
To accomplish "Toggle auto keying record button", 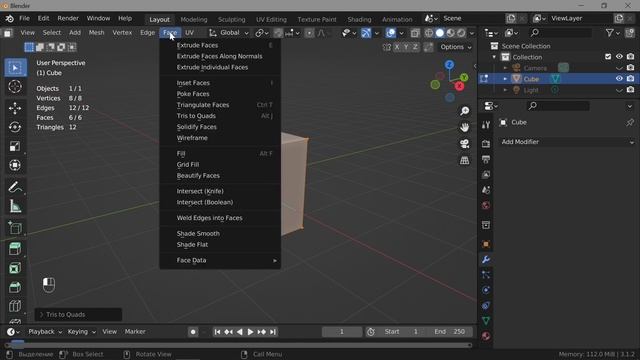I will click(193, 332).
